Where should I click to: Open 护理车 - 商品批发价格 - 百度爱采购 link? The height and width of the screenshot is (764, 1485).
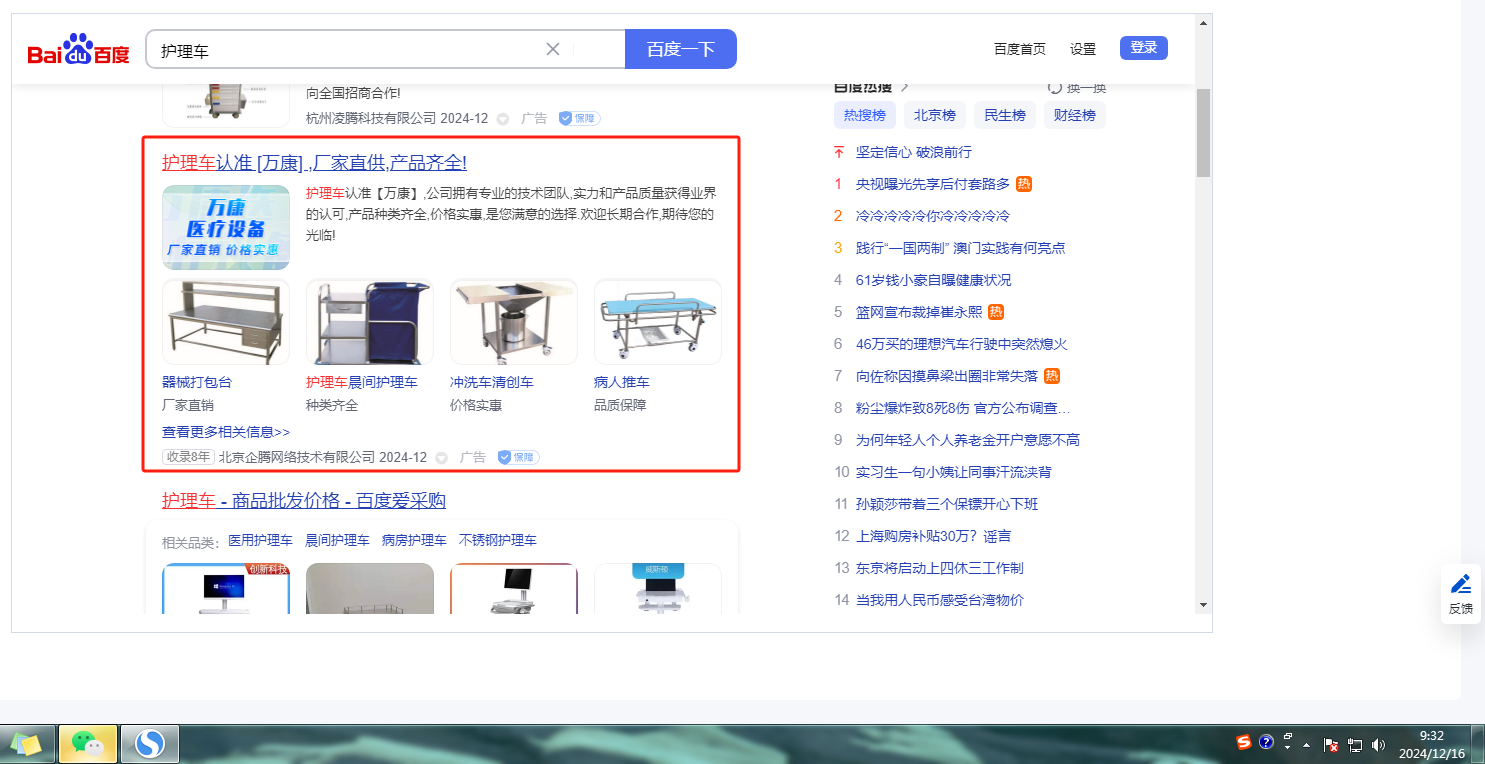(x=304, y=501)
